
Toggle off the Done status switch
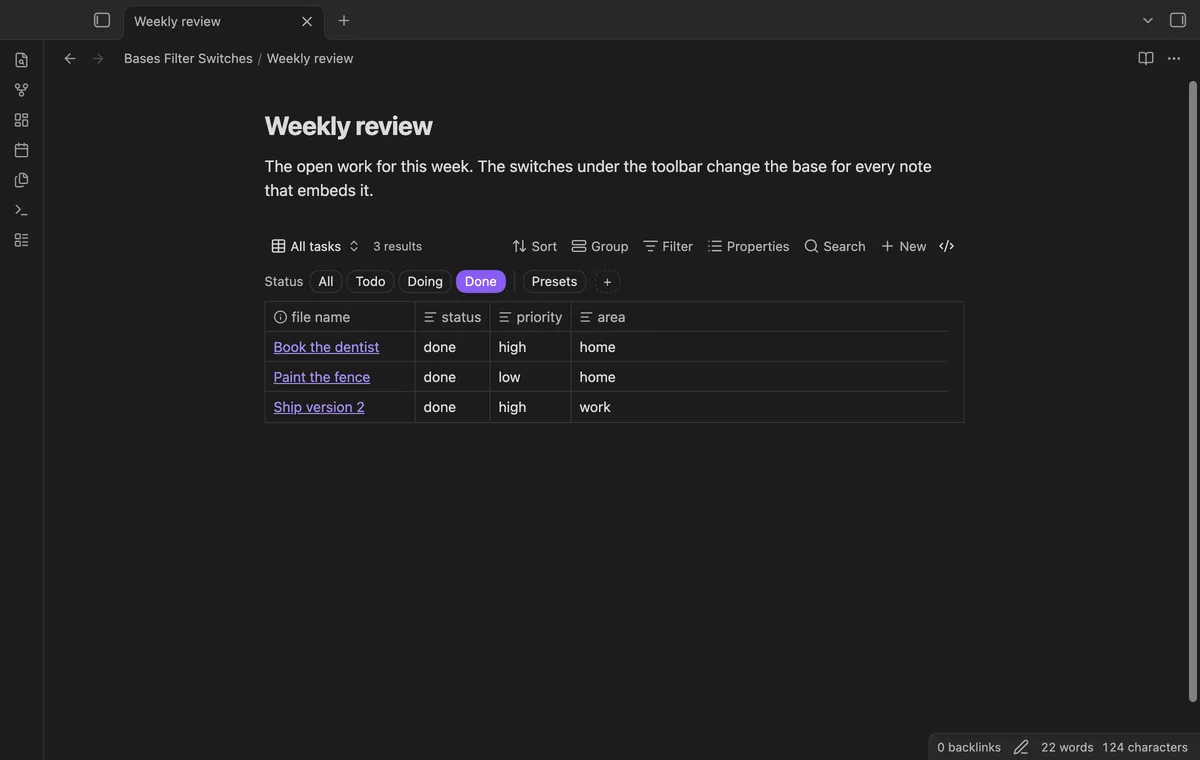(x=481, y=282)
